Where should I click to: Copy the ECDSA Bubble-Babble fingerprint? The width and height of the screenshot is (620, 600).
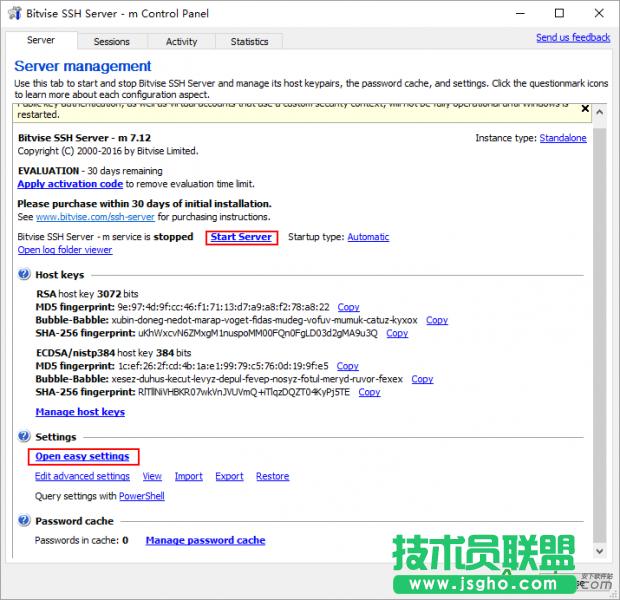(422, 379)
